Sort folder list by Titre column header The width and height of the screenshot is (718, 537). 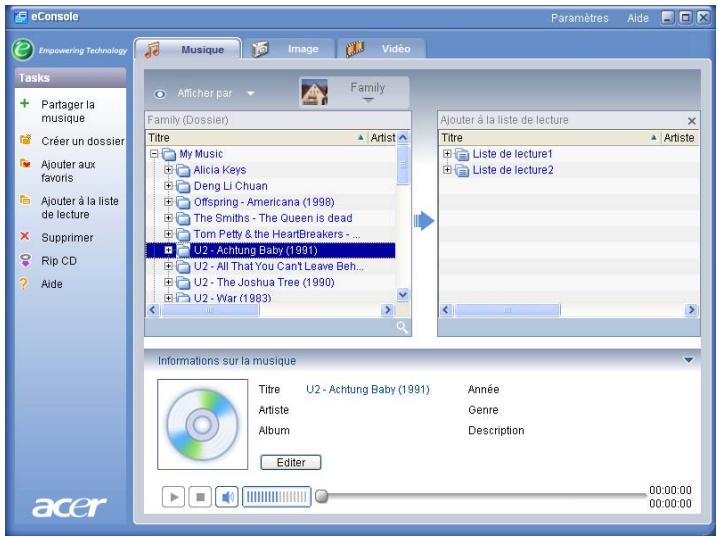pyautogui.click(x=256, y=138)
